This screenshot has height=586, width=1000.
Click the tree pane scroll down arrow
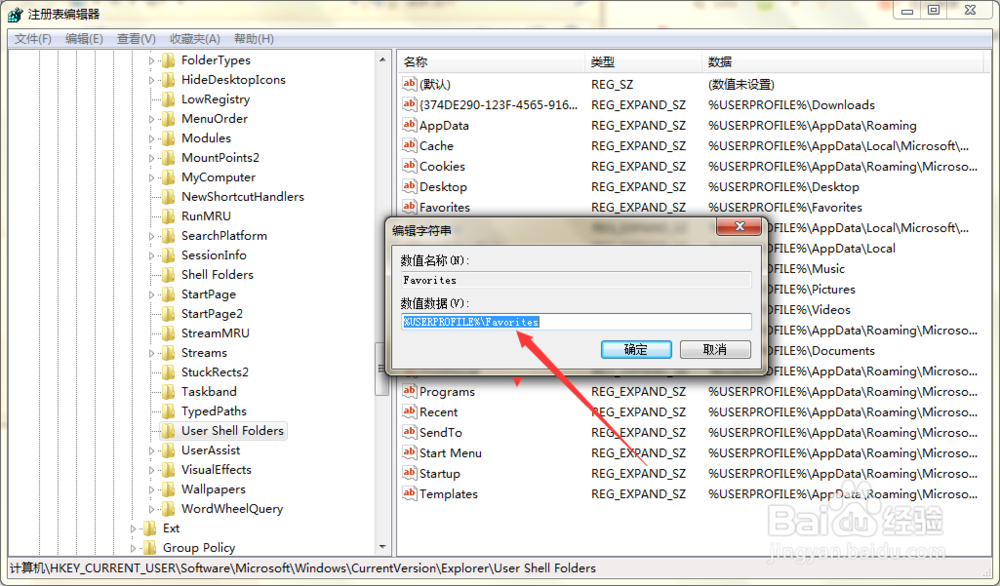382,546
